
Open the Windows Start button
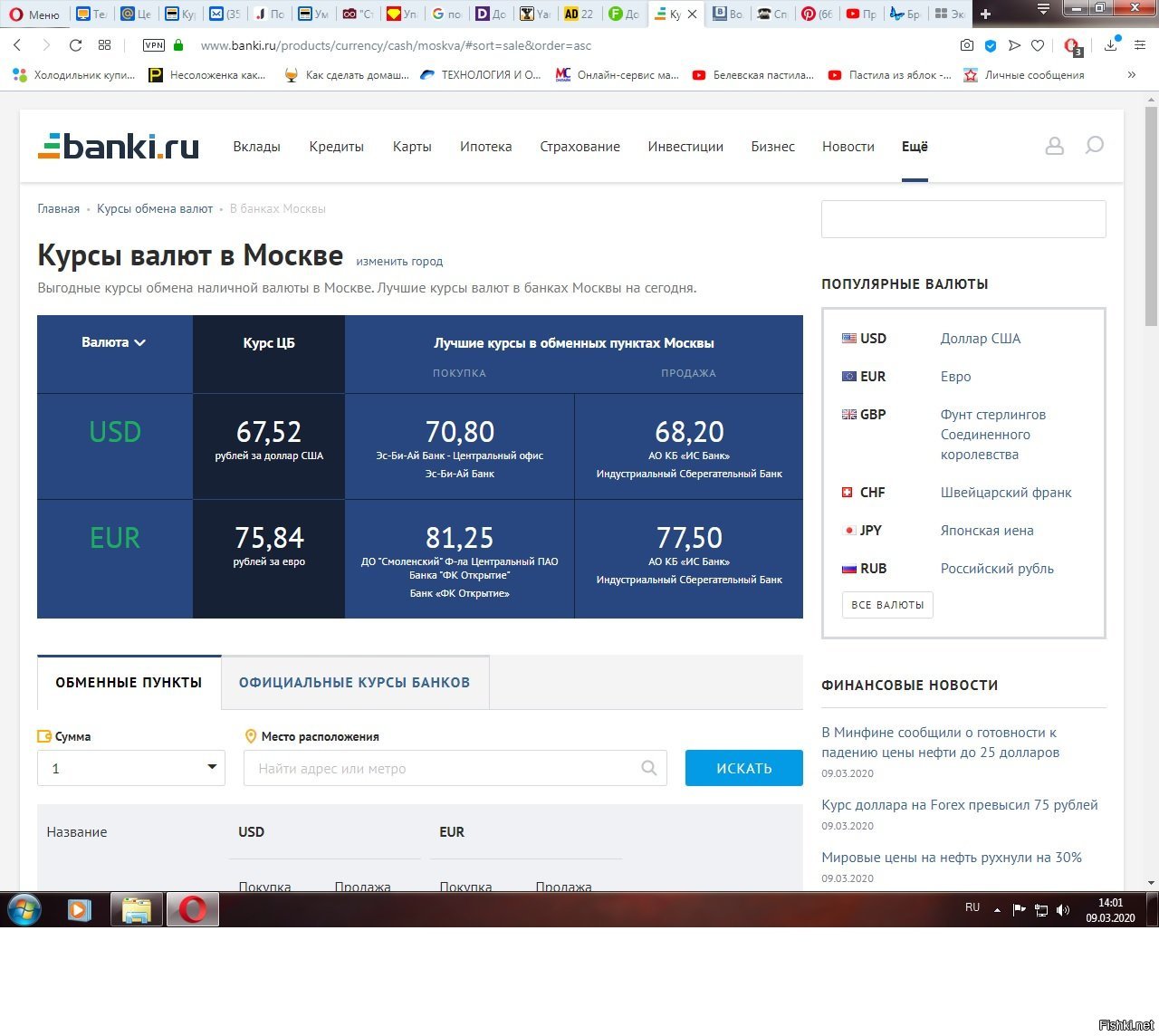click(x=24, y=909)
